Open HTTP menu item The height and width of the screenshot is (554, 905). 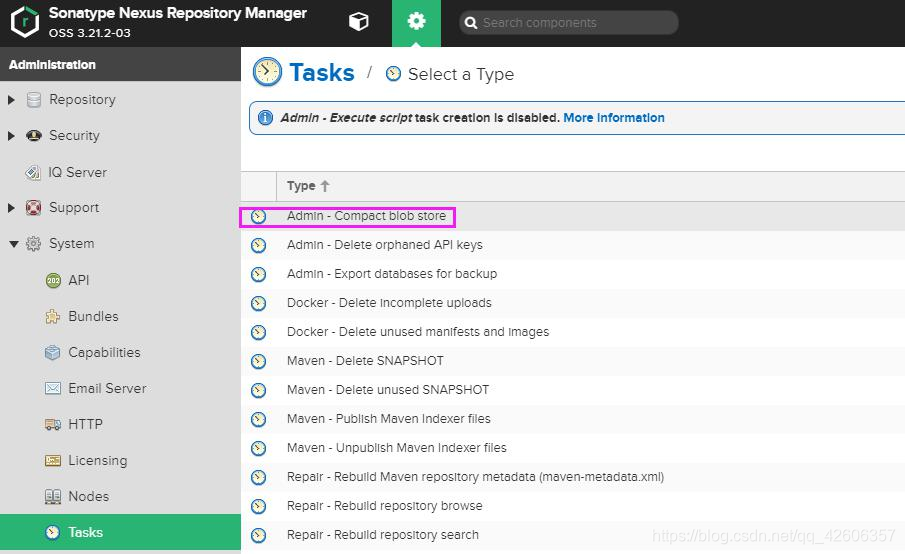85,425
